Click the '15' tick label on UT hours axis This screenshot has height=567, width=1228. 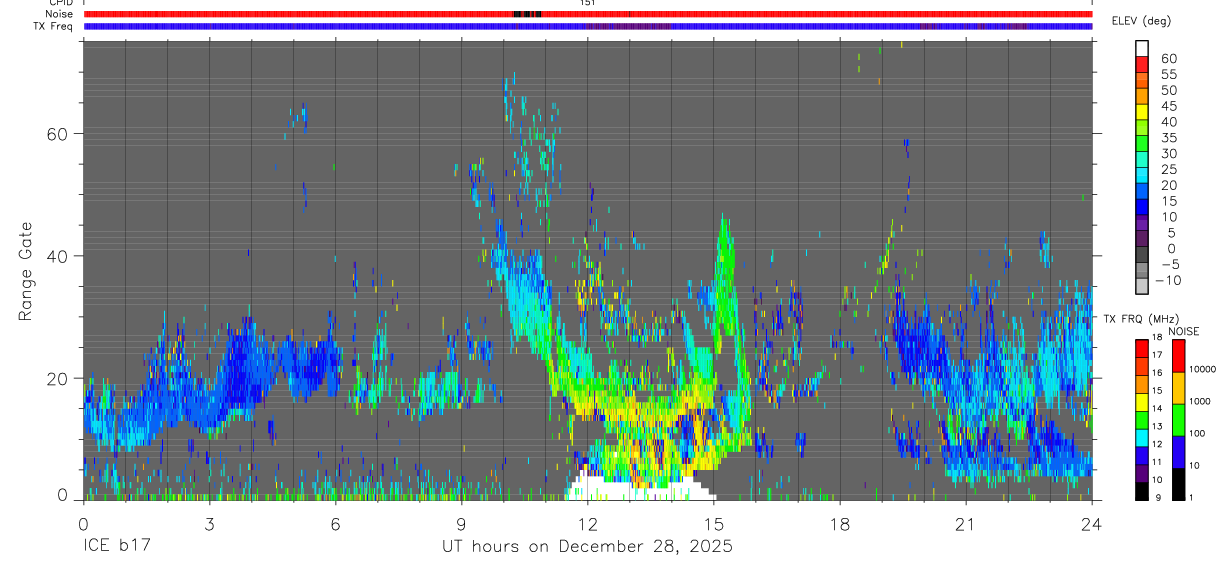[713, 523]
